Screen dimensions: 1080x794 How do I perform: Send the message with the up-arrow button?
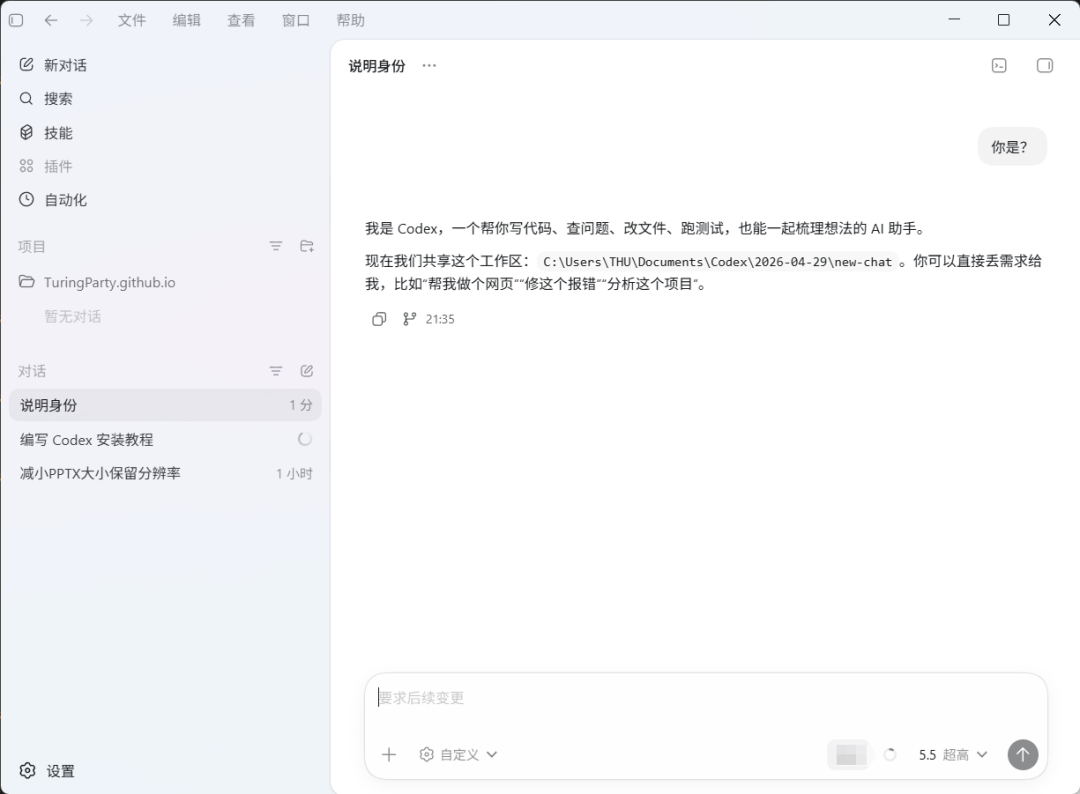tap(1023, 755)
